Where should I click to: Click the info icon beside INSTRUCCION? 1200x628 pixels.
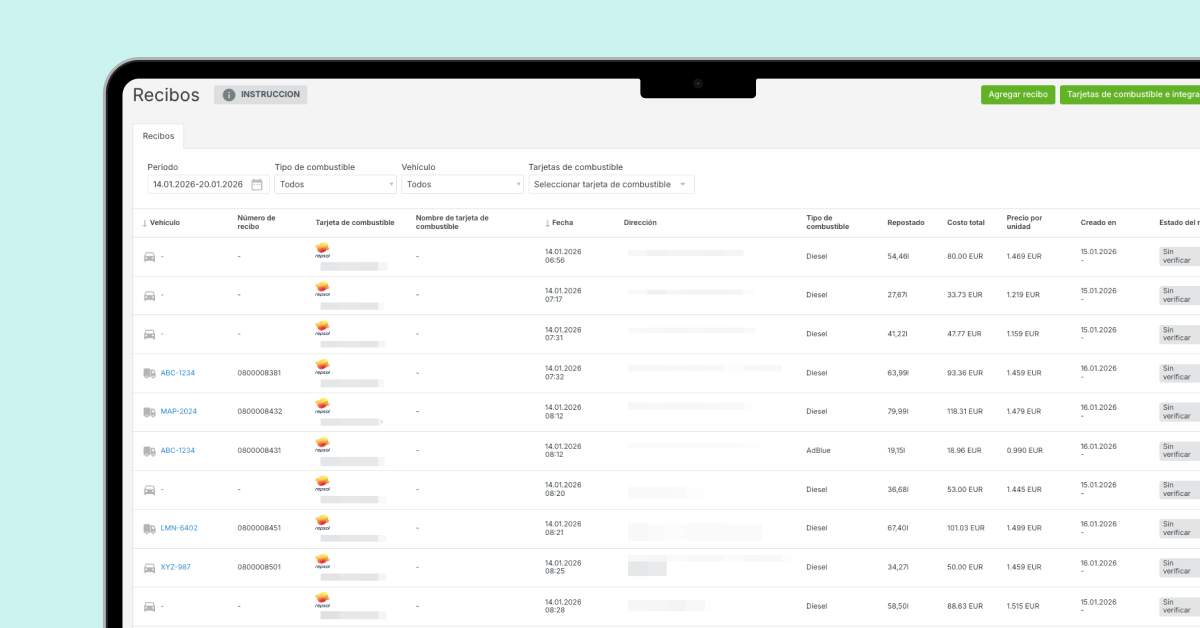click(x=229, y=95)
